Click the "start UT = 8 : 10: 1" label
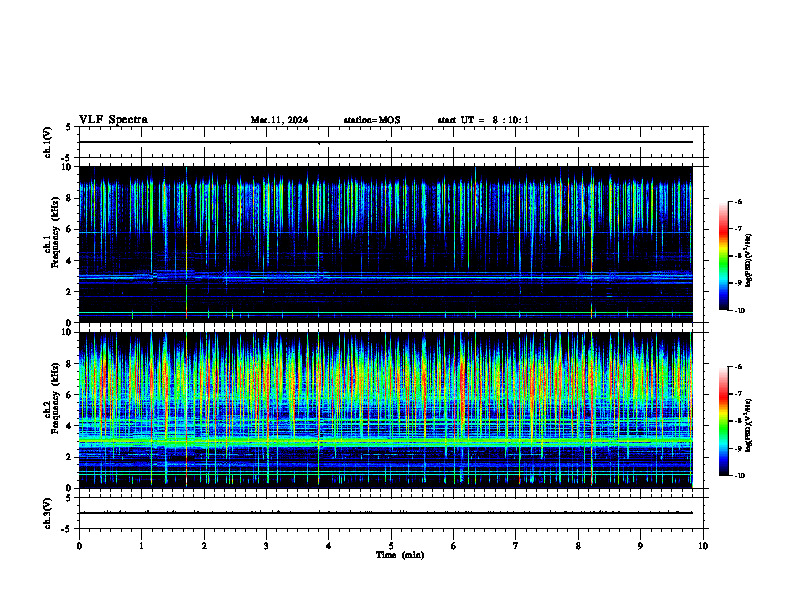This screenshot has width=792, height=612. click(x=483, y=120)
